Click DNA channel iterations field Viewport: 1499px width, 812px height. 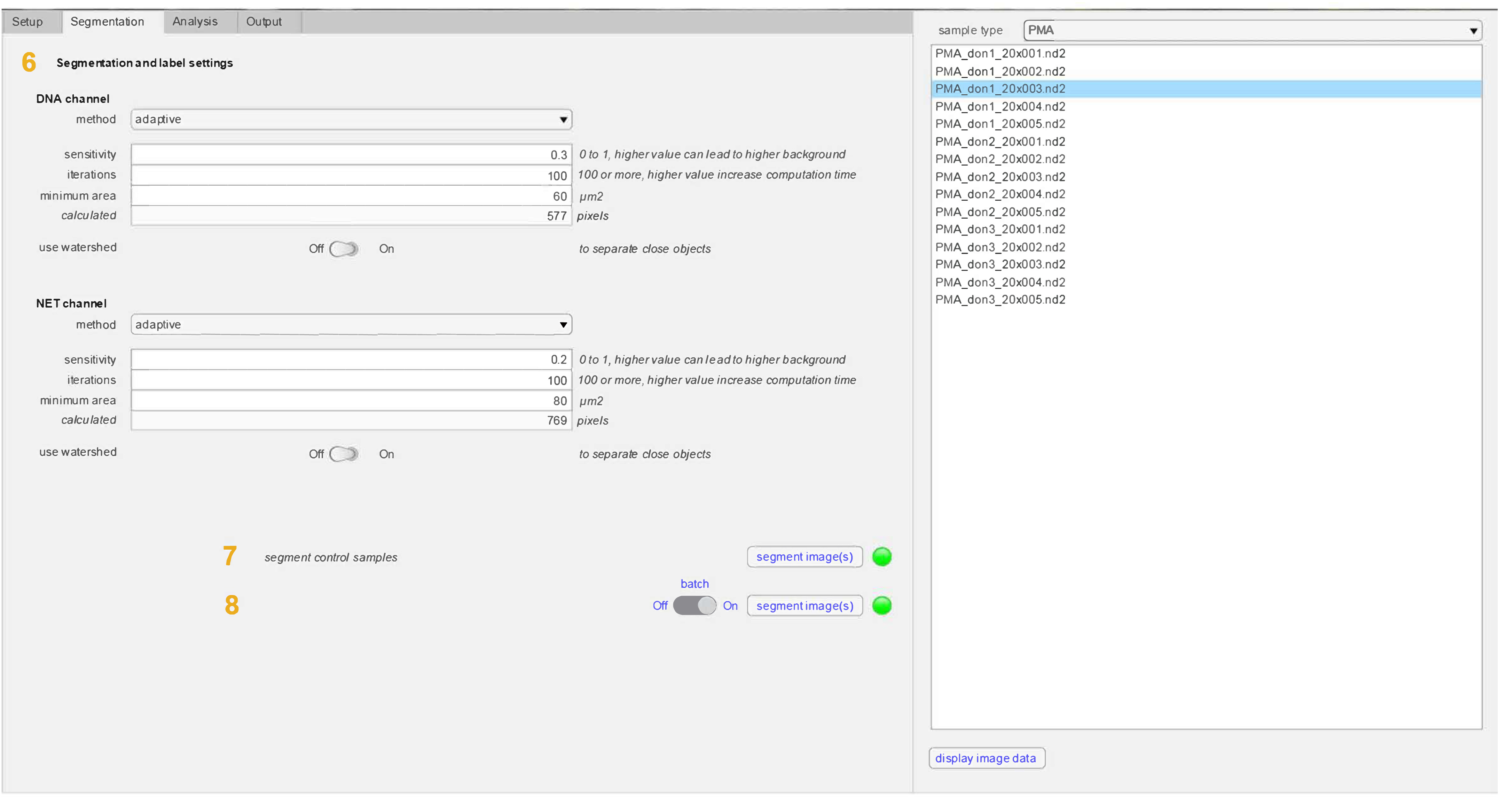pyautogui.click(x=351, y=175)
